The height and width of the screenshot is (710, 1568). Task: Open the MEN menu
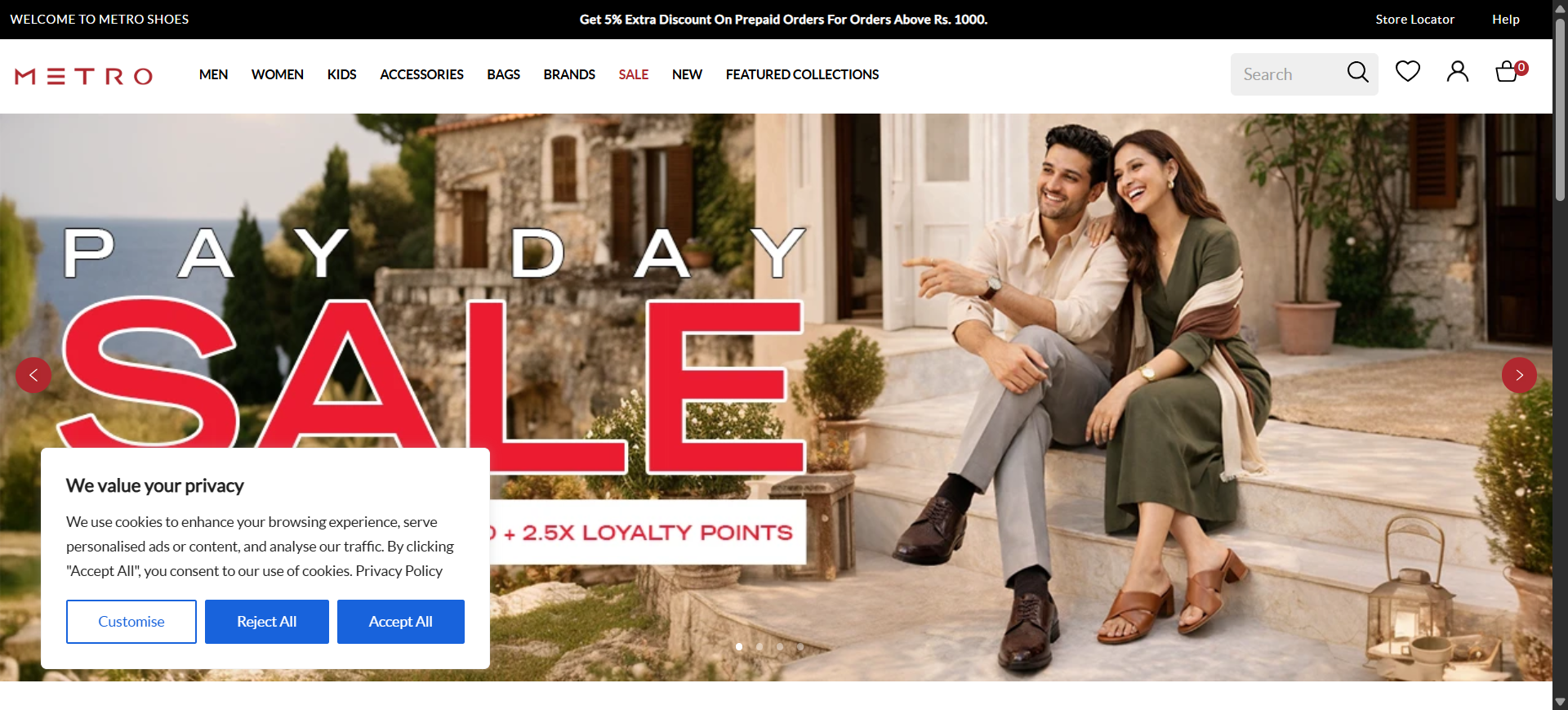coord(213,74)
